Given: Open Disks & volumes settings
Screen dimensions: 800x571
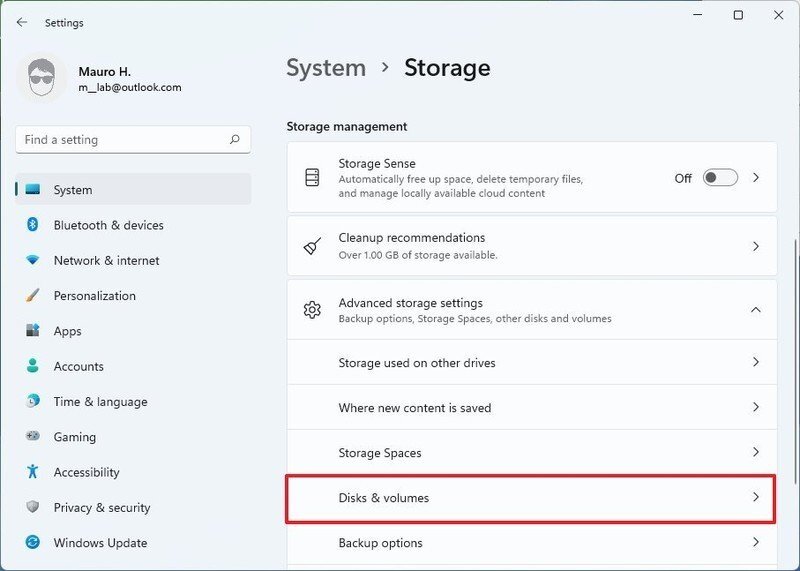Looking at the screenshot, I should coord(531,498).
